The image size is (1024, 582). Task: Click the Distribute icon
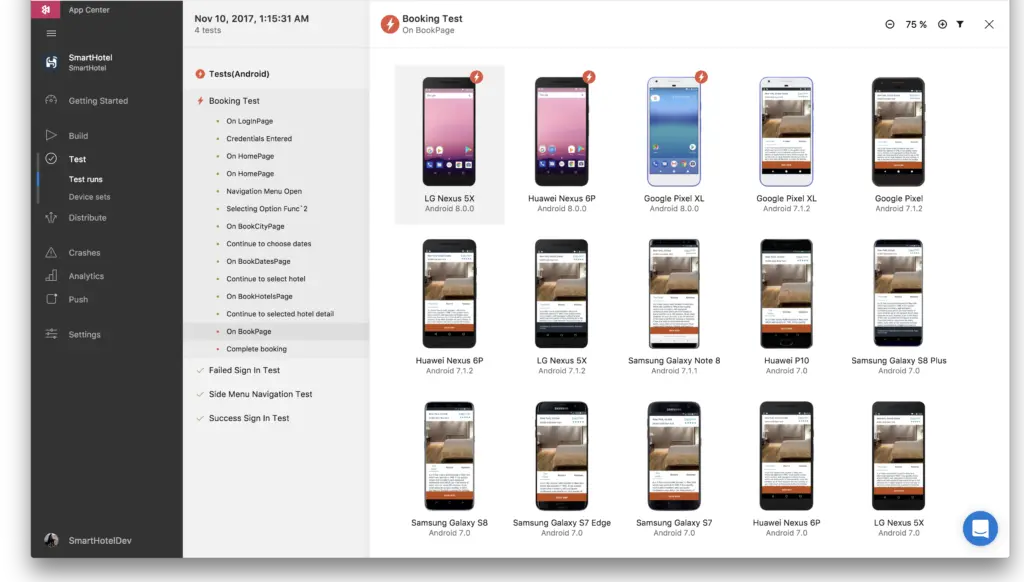pyautogui.click(x=51, y=218)
